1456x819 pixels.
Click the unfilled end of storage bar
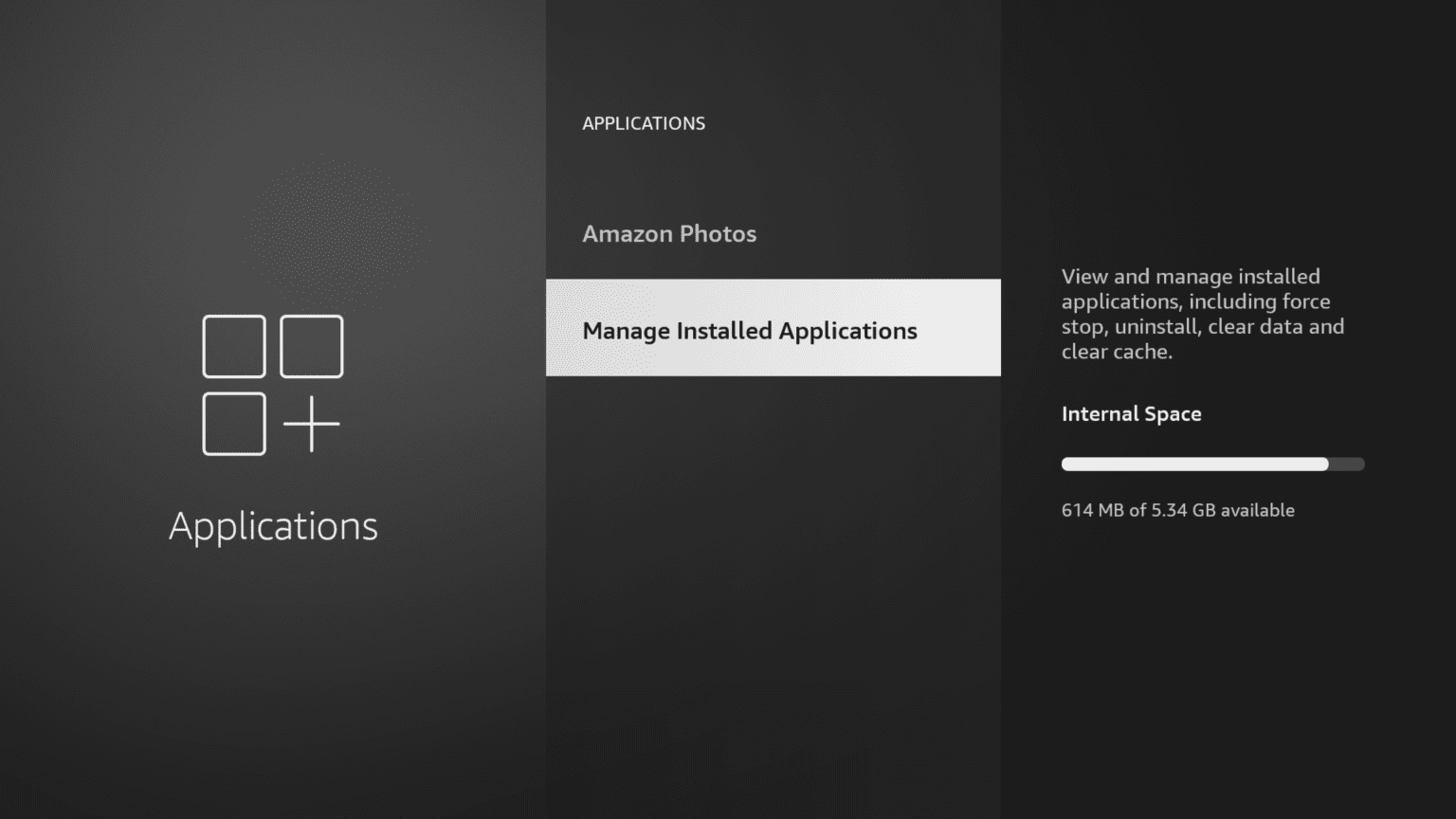point(1346,464)
